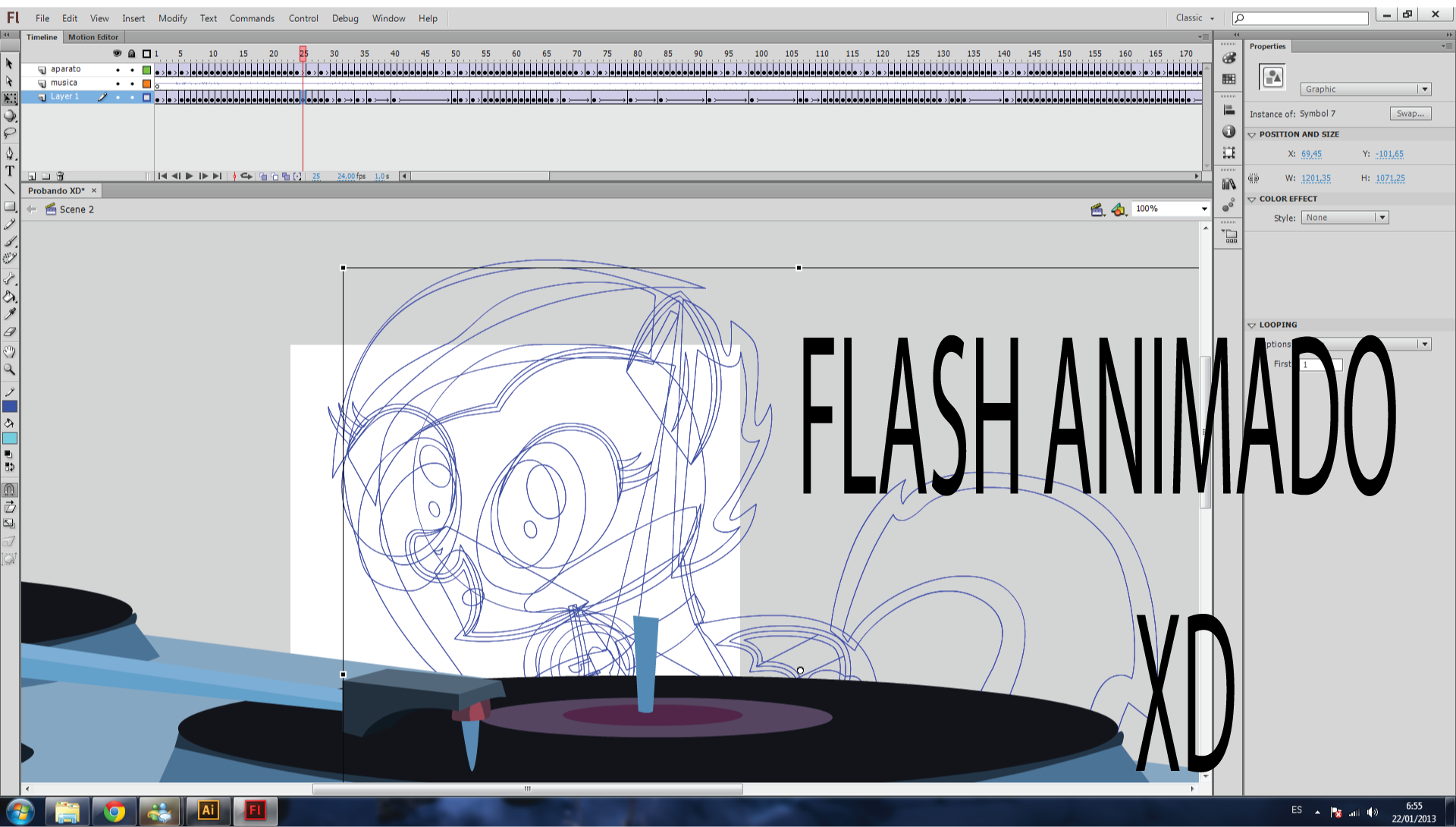Select the Eraser tool
Viewport: 1456px width, 827px height.
click(x=9, y=332)
